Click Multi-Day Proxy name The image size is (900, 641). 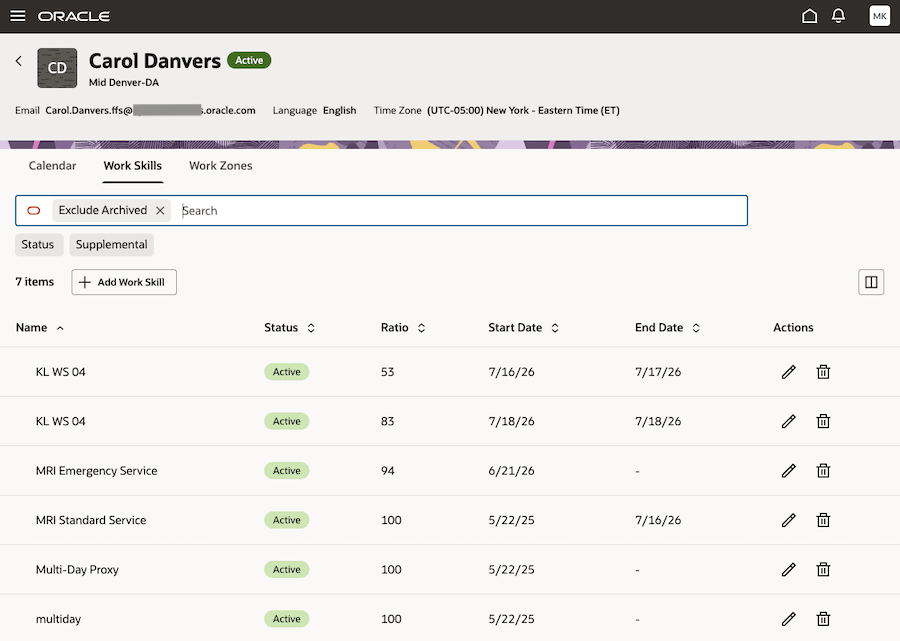(x=77, y=569)
